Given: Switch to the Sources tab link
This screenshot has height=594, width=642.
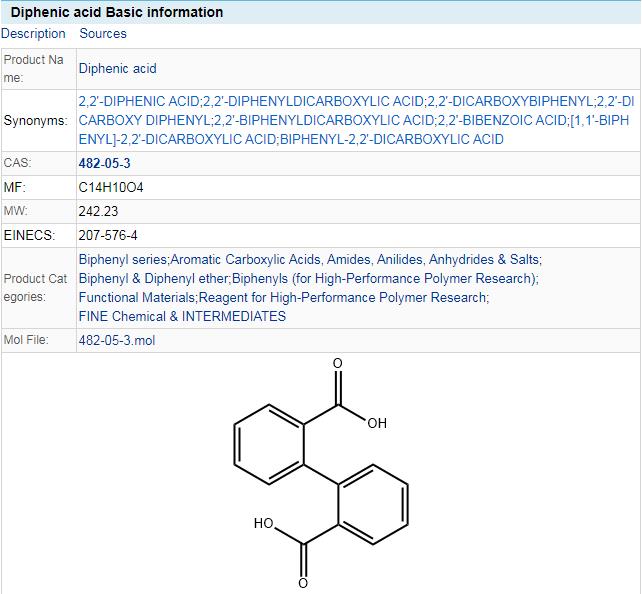Looking at the screenshot, I should (103, 33).
